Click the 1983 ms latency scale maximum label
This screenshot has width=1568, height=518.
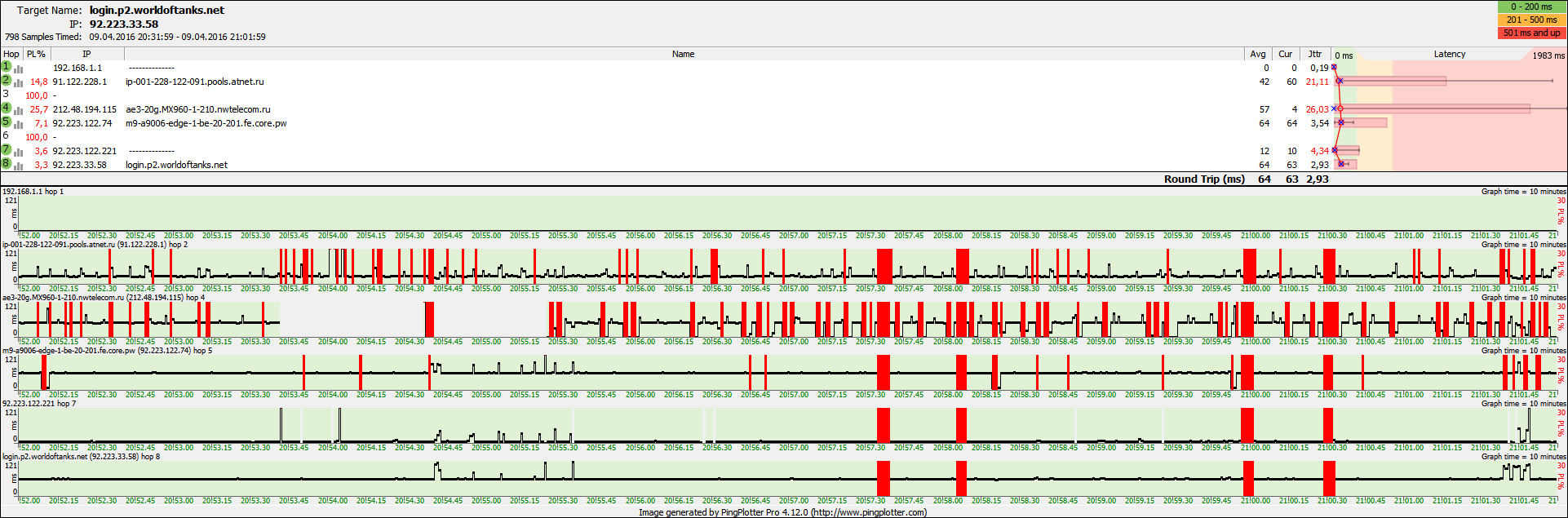(1548, 55)
